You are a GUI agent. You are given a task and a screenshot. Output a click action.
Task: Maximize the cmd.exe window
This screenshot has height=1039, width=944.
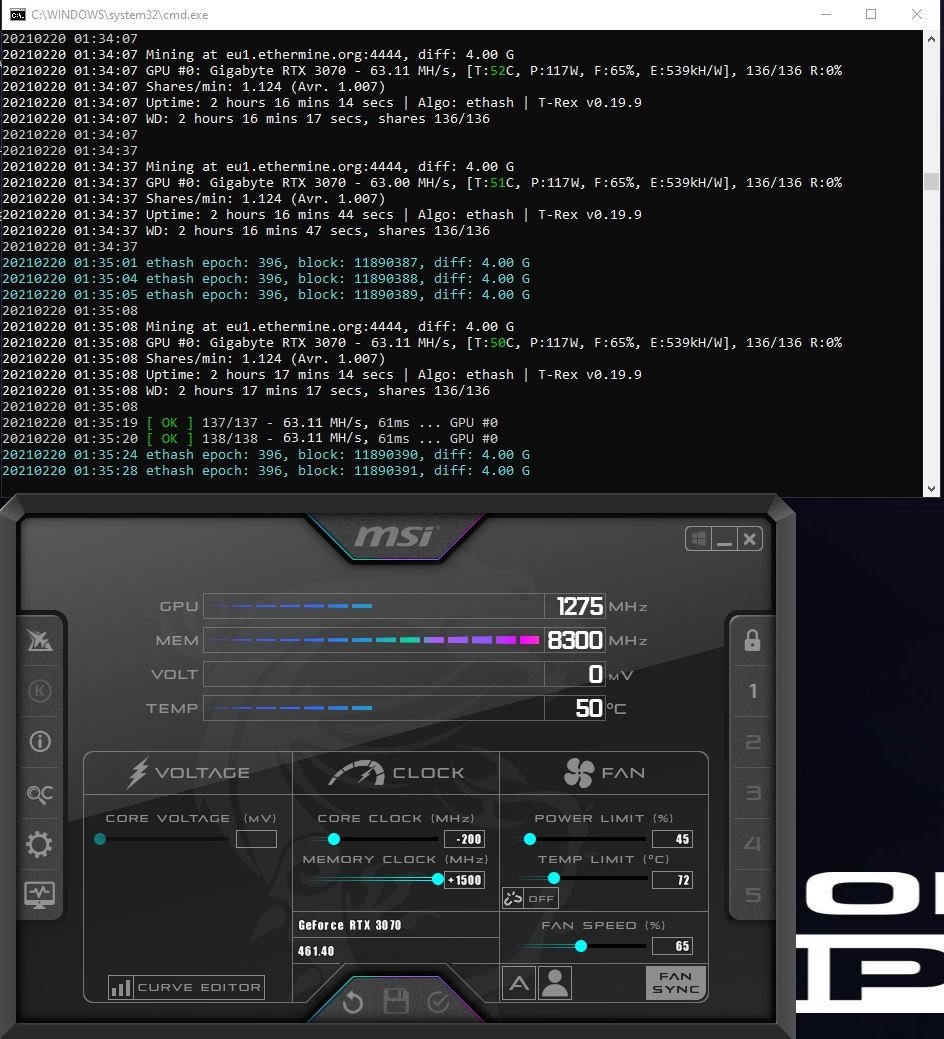pos(871,15)
